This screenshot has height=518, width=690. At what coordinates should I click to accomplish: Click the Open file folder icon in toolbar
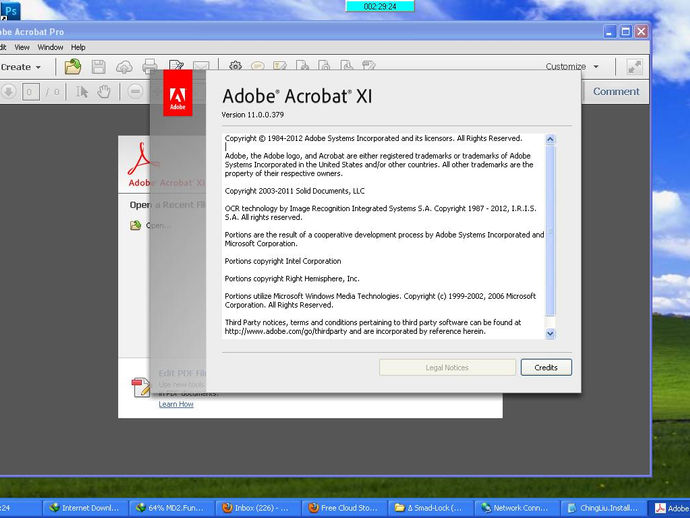[73, 67]
